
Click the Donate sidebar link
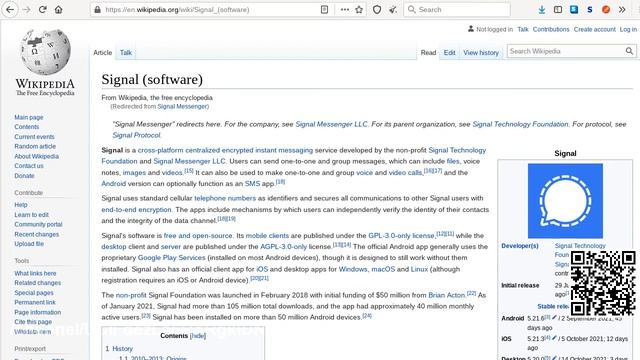[x=24, y=176]
